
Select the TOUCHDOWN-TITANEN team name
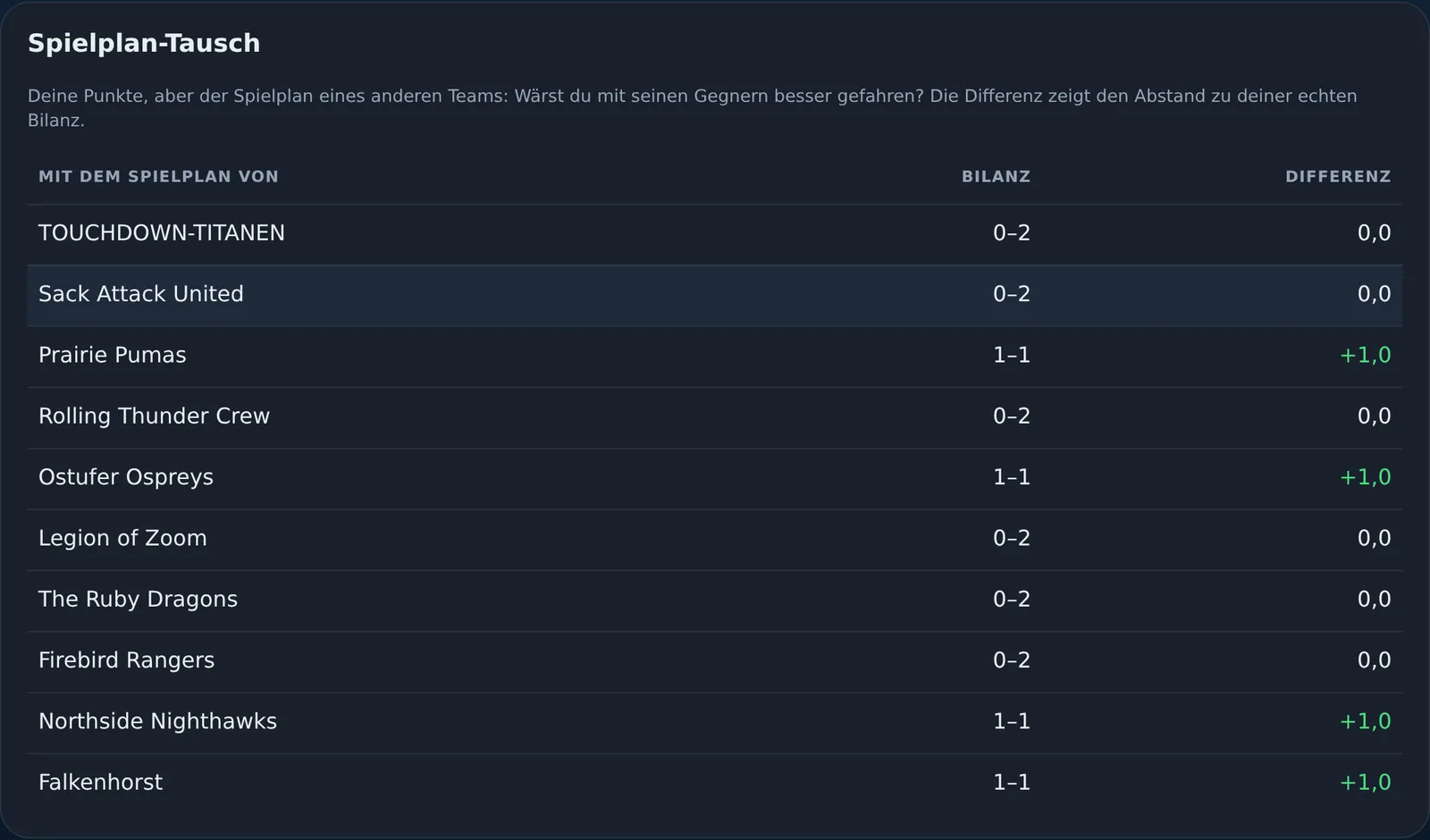(162, 233)
